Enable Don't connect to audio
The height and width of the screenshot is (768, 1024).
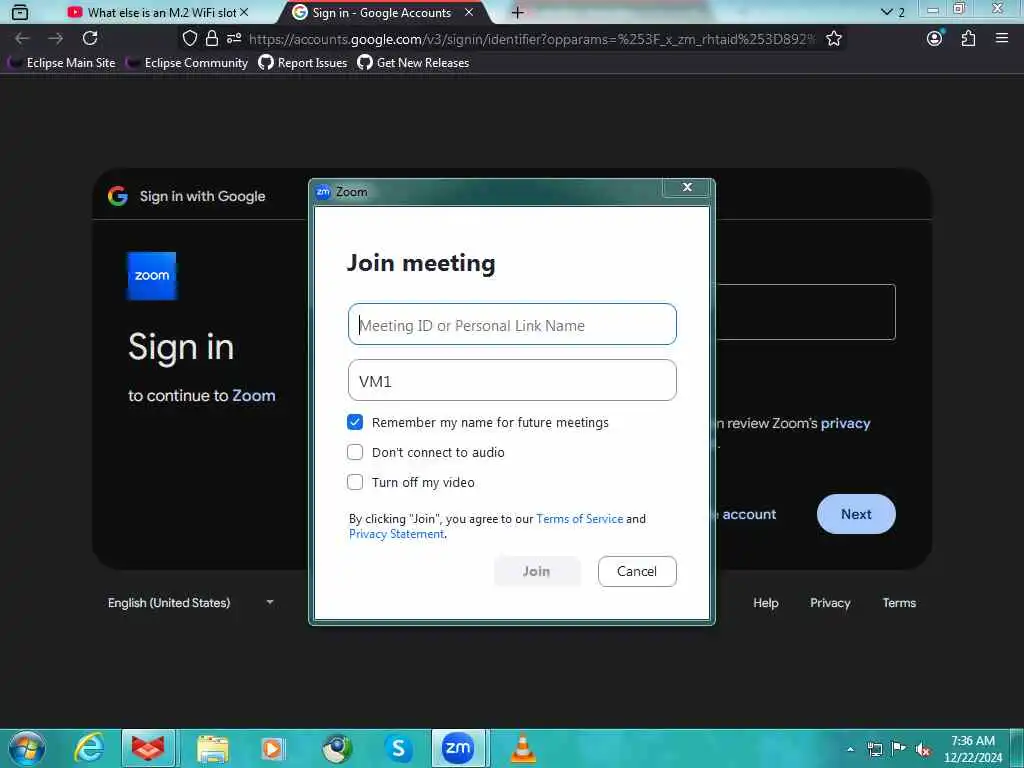point(355,452)
